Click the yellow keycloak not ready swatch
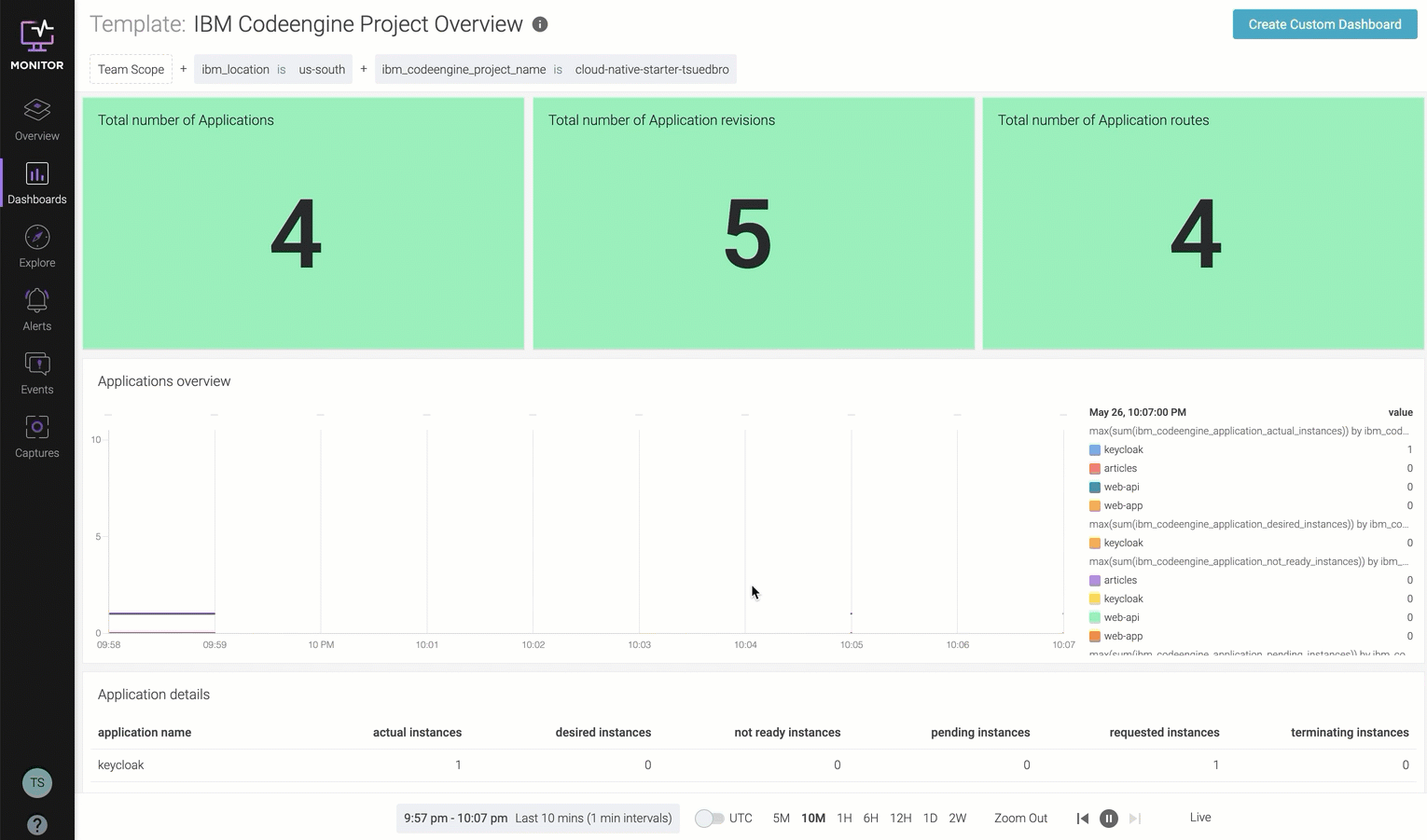The height and width of the screenshot is (840, 1427). [1095, 599]
